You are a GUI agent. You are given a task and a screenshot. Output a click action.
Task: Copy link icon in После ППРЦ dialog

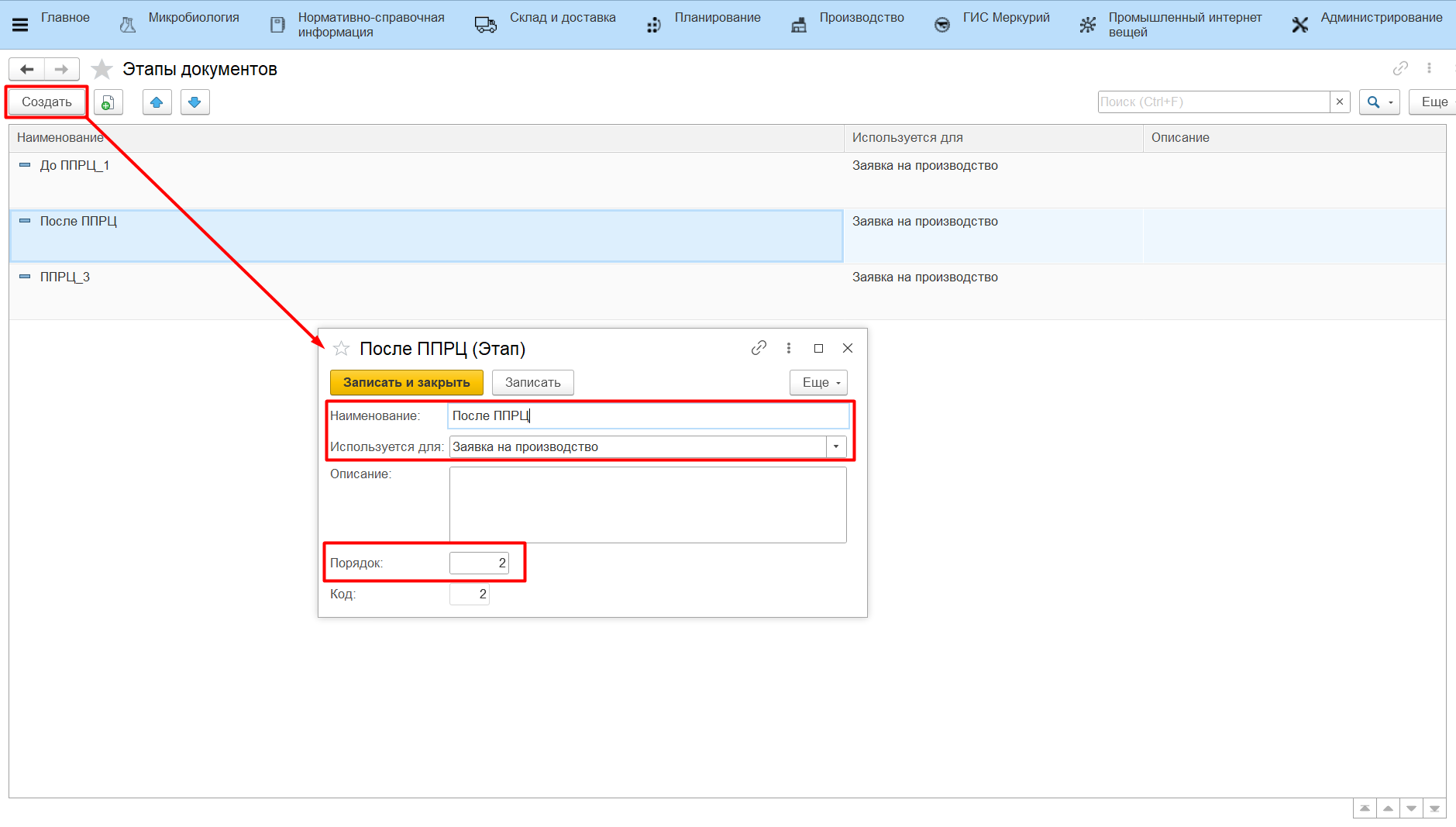[x=759, y=348]
